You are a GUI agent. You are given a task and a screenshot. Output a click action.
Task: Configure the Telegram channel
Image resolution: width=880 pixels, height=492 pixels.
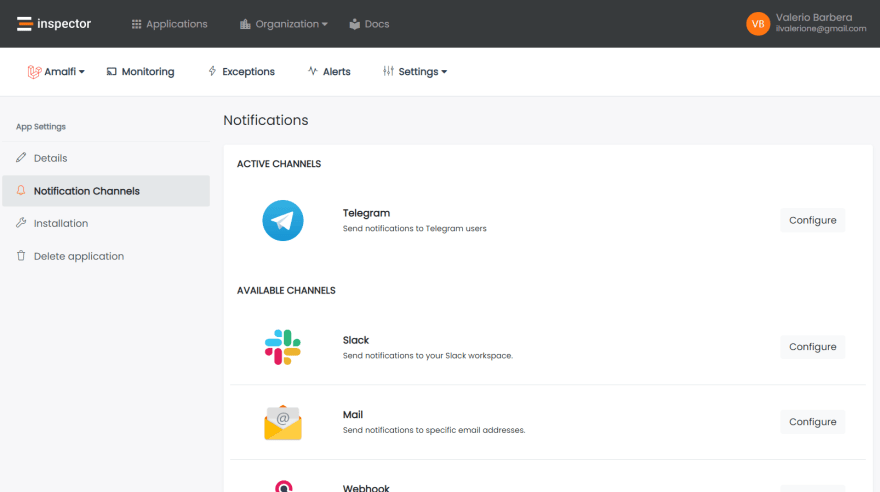(x=813, y=220)
